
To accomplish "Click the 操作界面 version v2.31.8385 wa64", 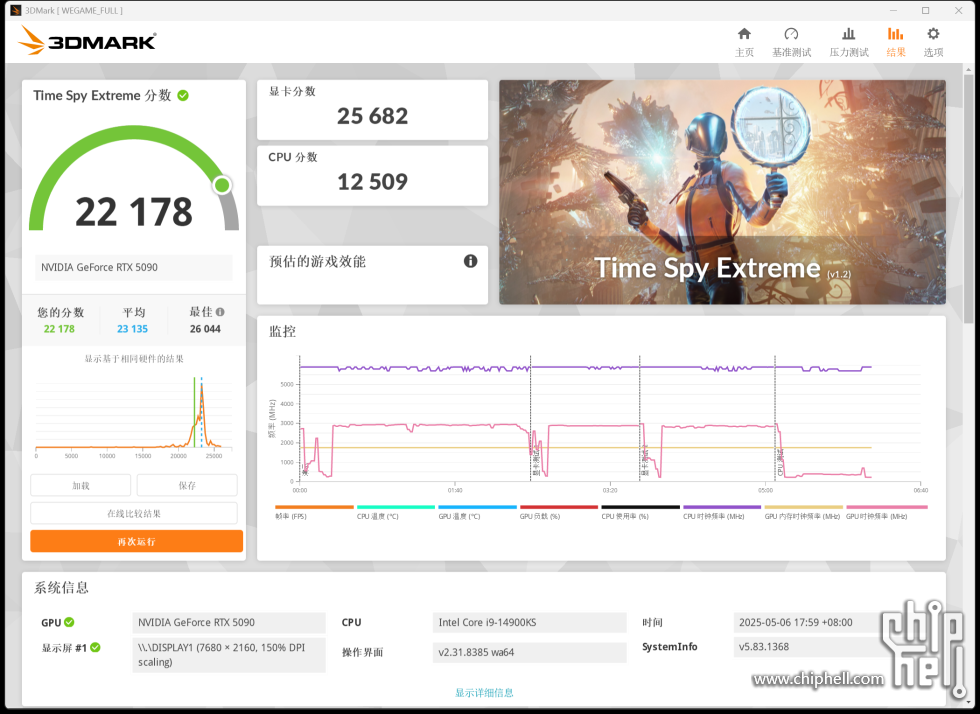I will point(529,652).
